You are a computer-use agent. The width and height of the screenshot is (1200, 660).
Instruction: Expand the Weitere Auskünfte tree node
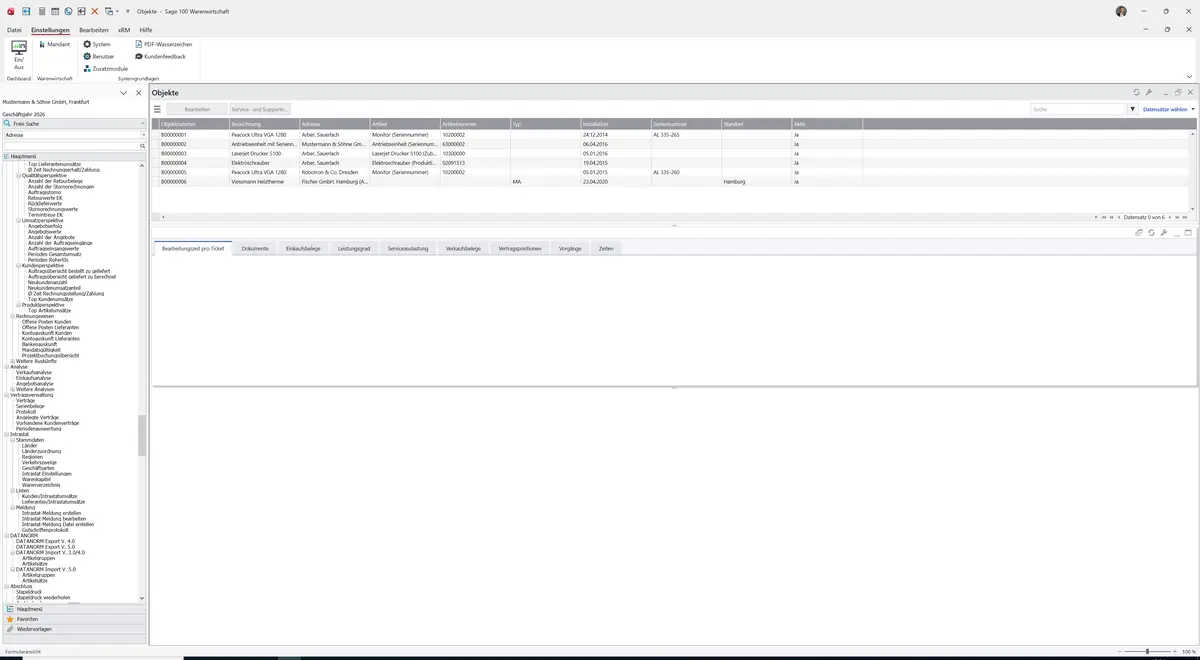click(13, 361)
